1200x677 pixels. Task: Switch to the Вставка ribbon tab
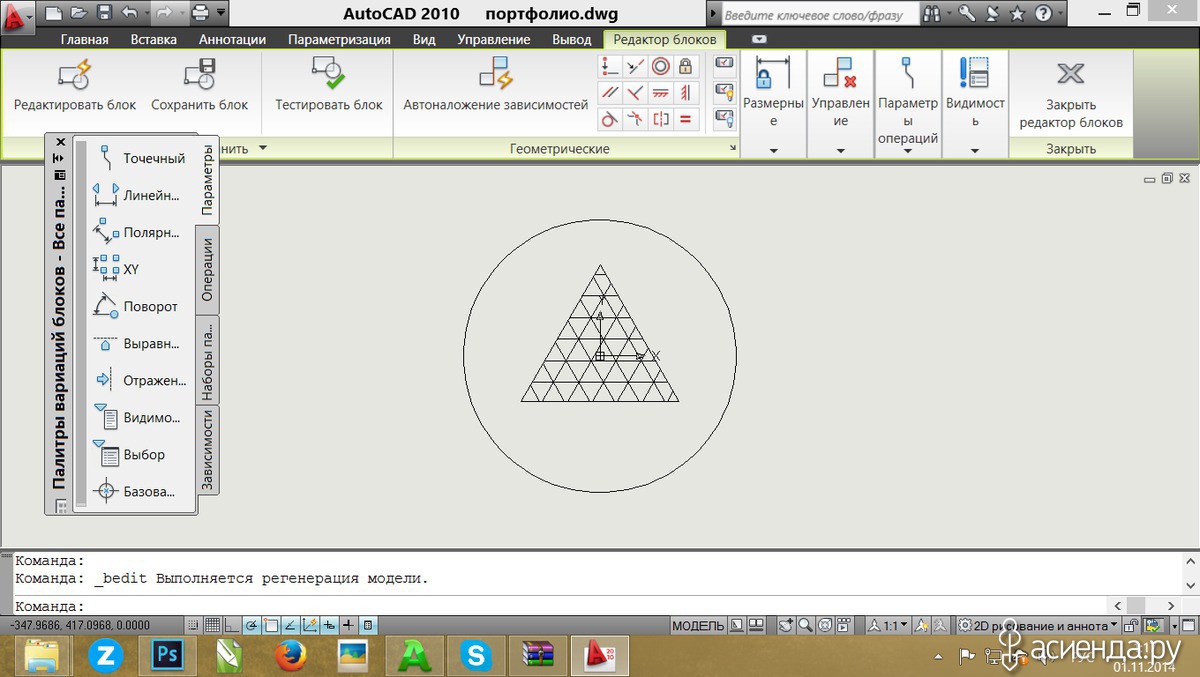(154, 39)
